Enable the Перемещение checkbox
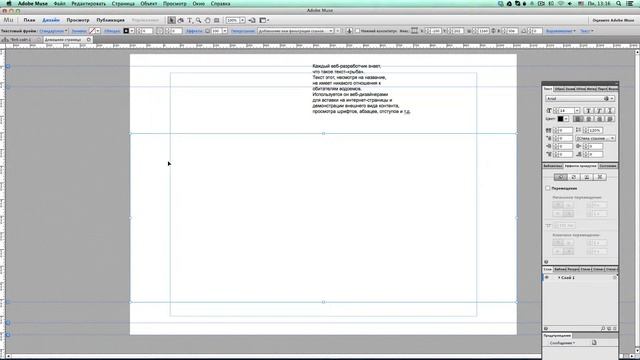The width and height of the screenshot is (640, 360). point(548,188)
